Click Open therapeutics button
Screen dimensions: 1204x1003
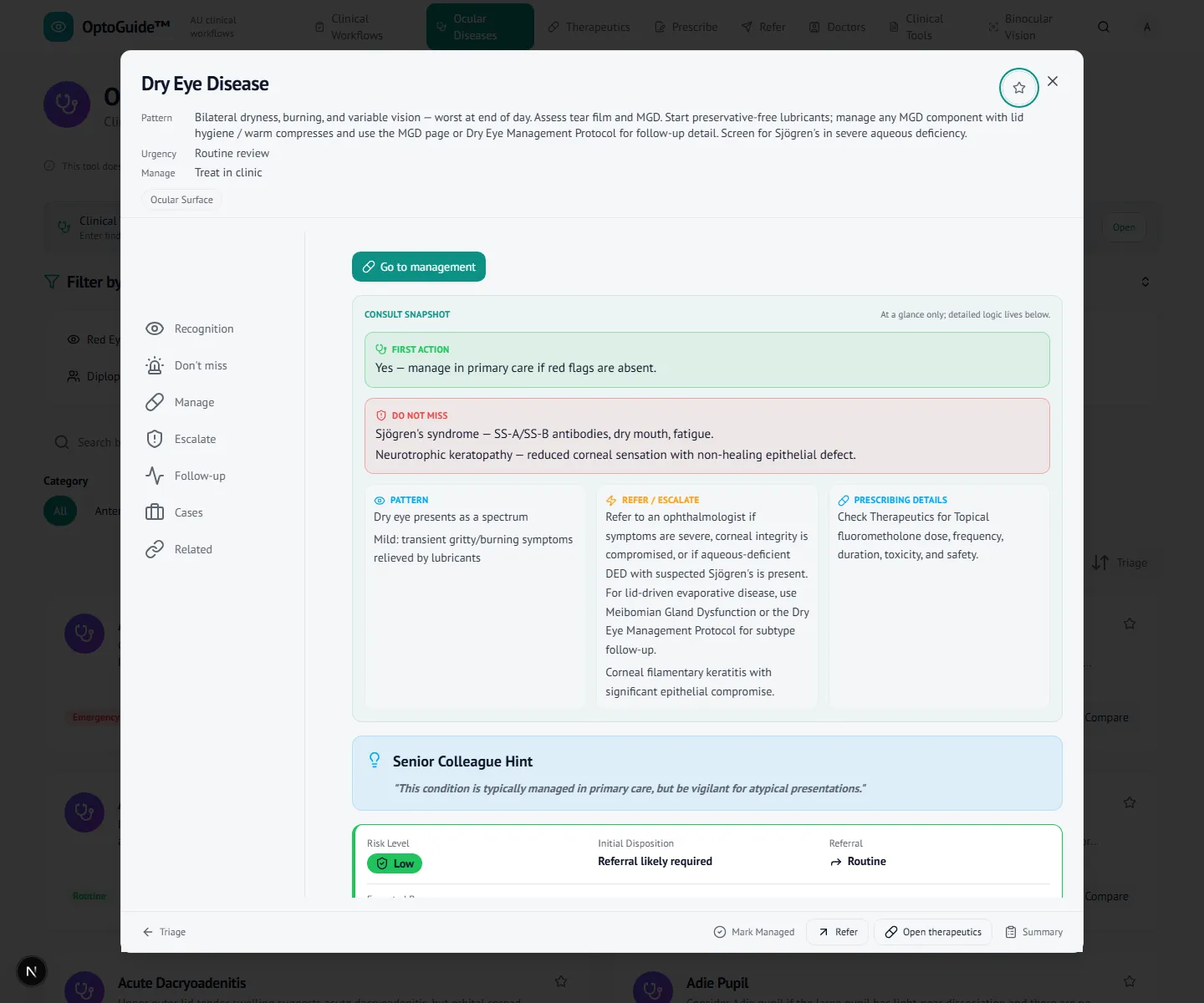click(x=933, y=932)
